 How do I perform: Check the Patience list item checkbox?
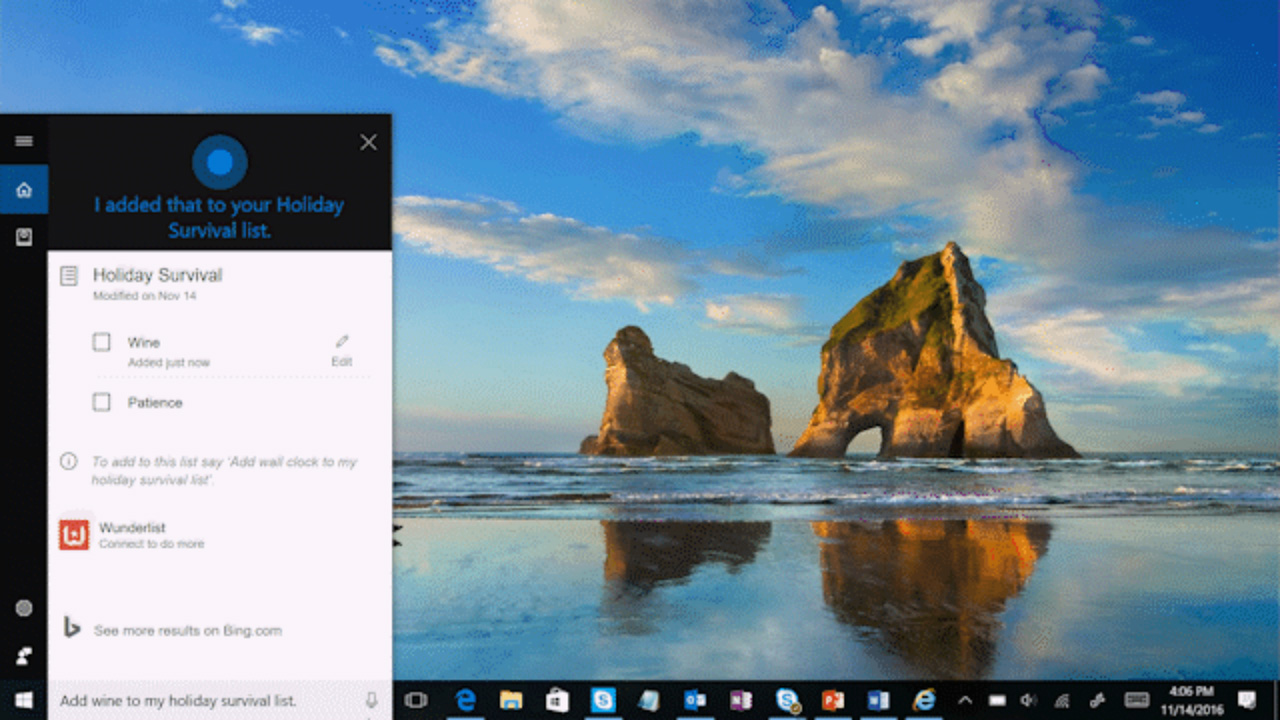click(100, 402)
